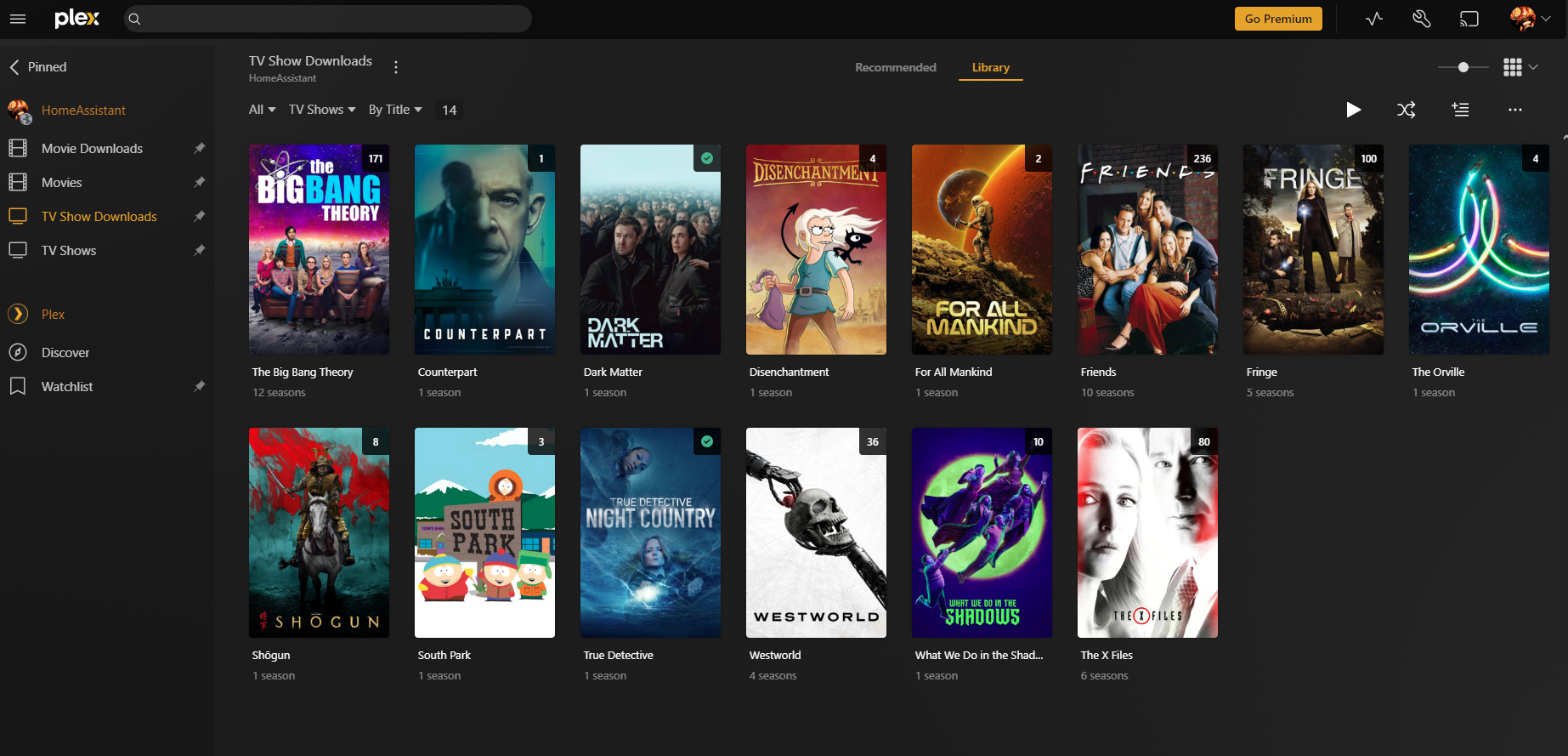Viewport: 1568px width, 756px height.
Task: Adjust the poster size slider
Action: tap(1463, 67)
